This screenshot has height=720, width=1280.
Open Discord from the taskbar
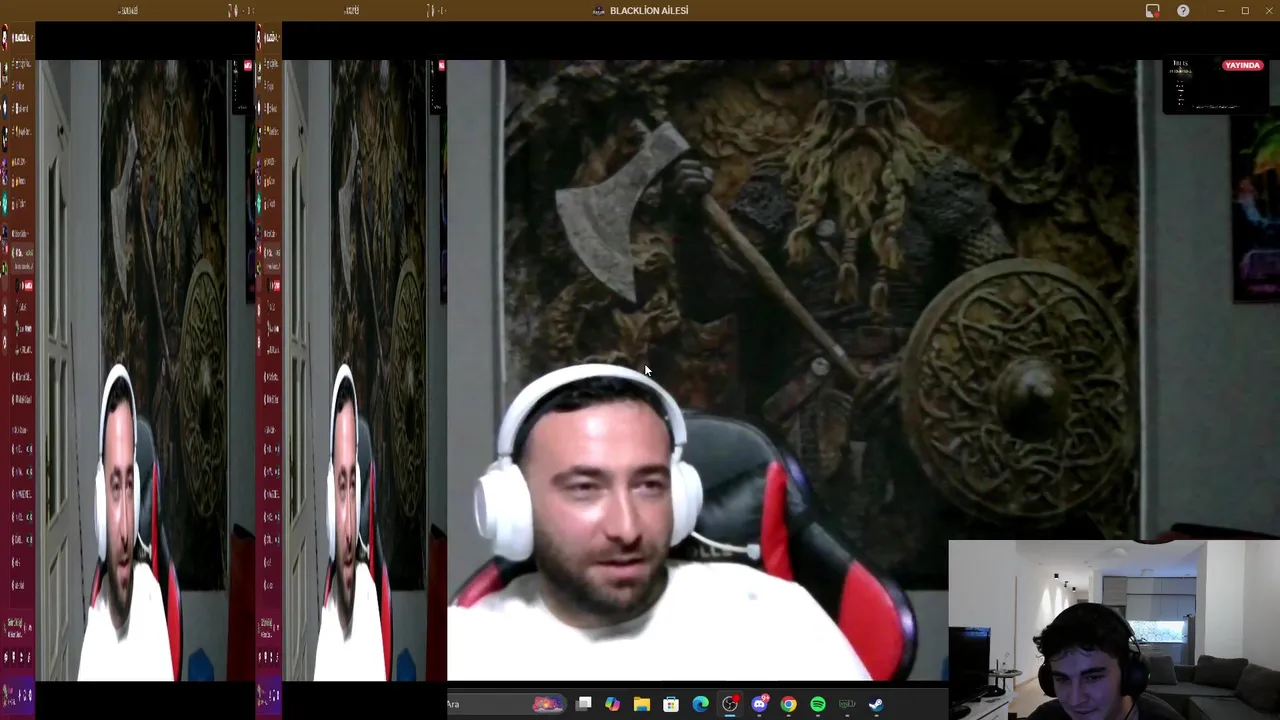[759, 704]
